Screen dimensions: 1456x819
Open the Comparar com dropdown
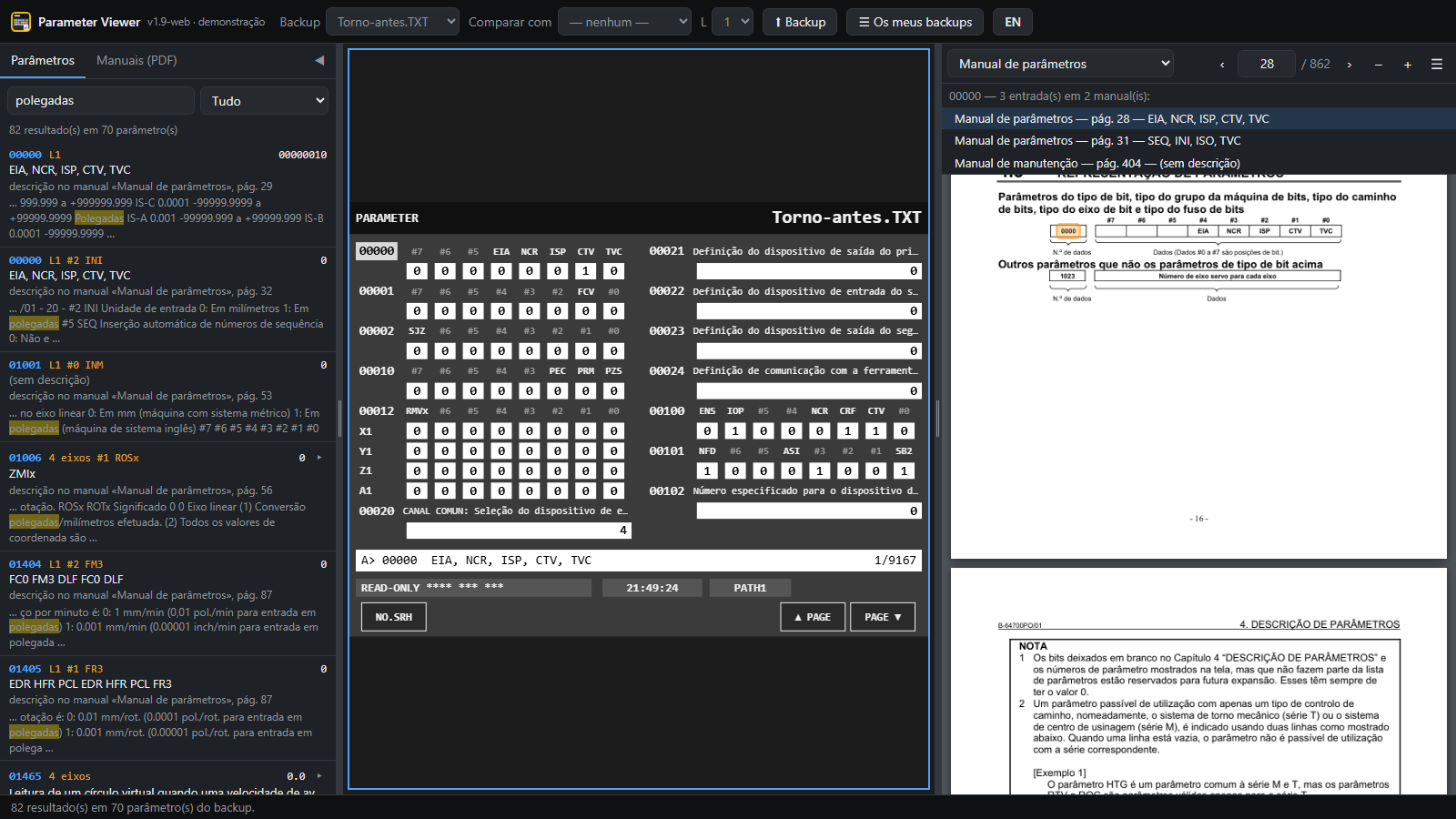coord(624,22)
